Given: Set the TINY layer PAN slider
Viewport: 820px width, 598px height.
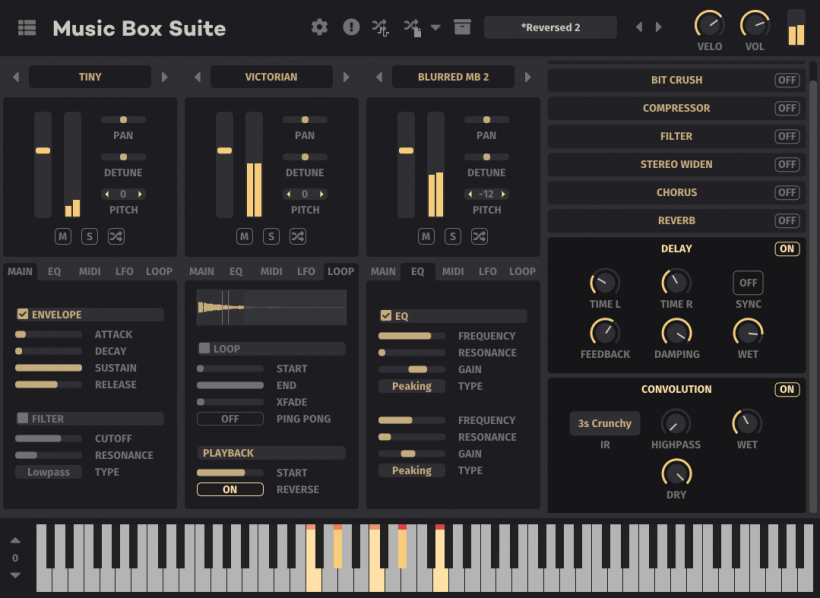Looking at the screenshot, I should click(x=123, y=120).
